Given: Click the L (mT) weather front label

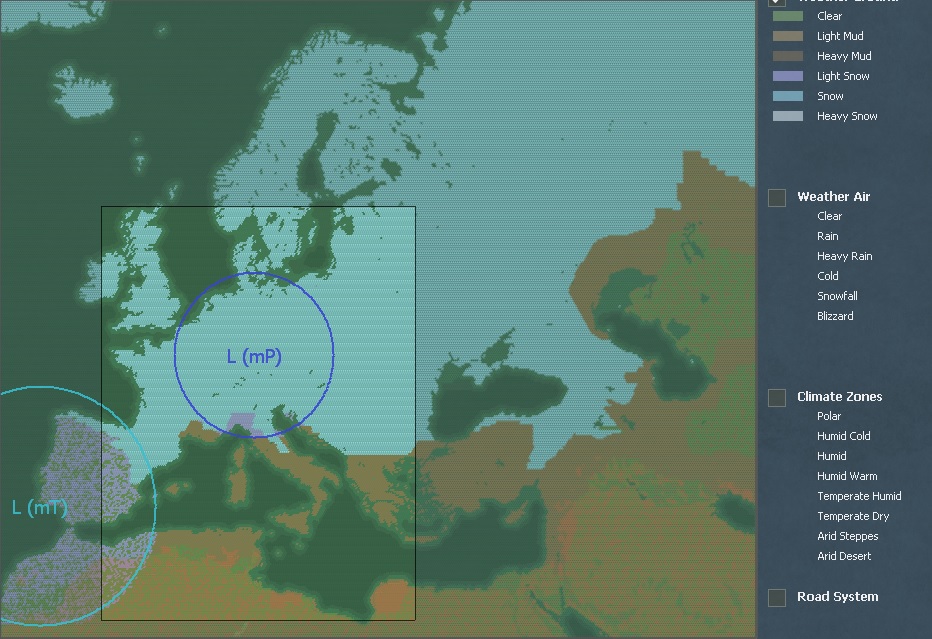Looking at the screenshot, I should [x=40, y=508].
